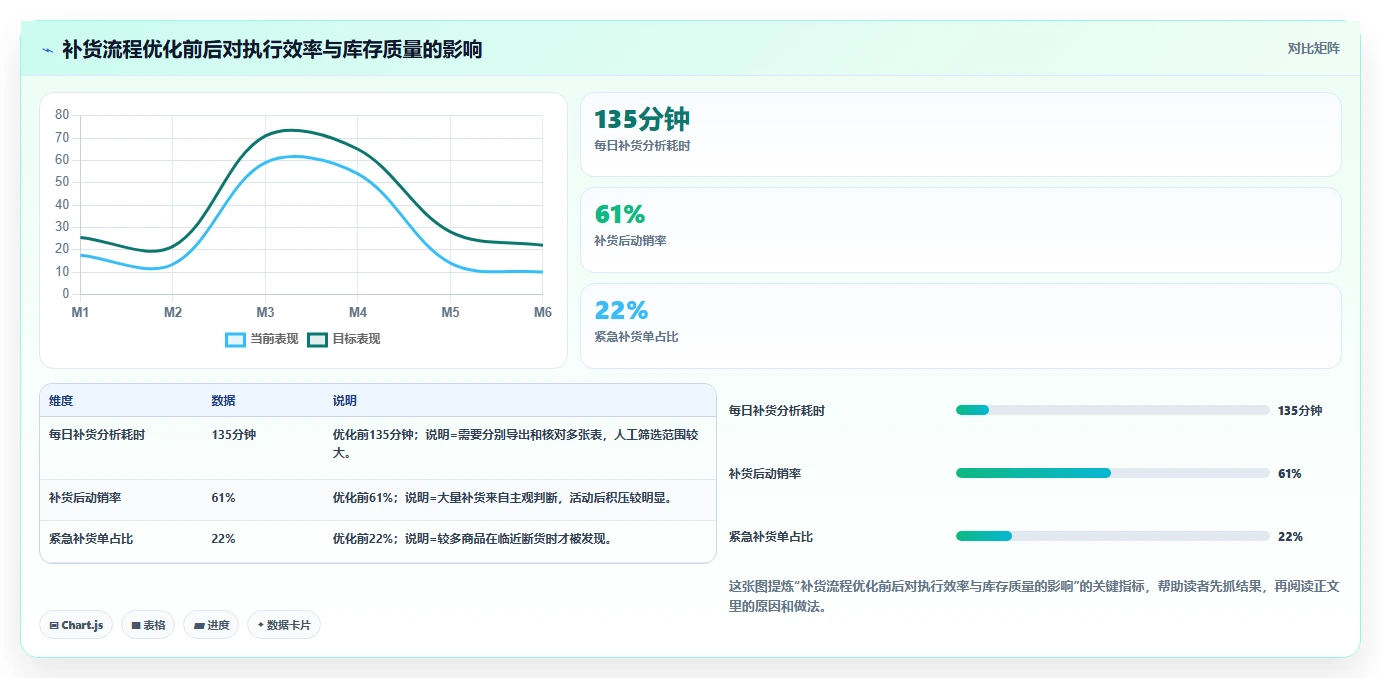Viewport: 1381px width, 678px height.
Task: Select table cell 每日补货分析耗时
Action: click(x=97, y=435)
